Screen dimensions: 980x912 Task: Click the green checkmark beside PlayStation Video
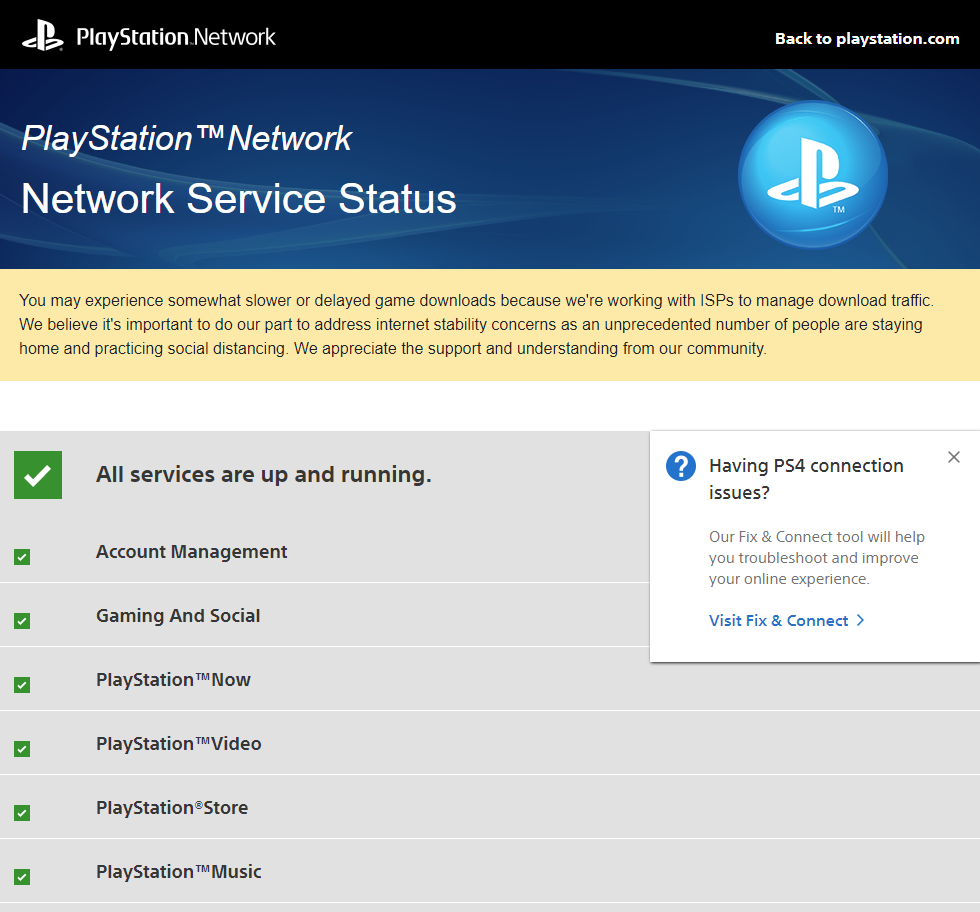coord(22,748)
